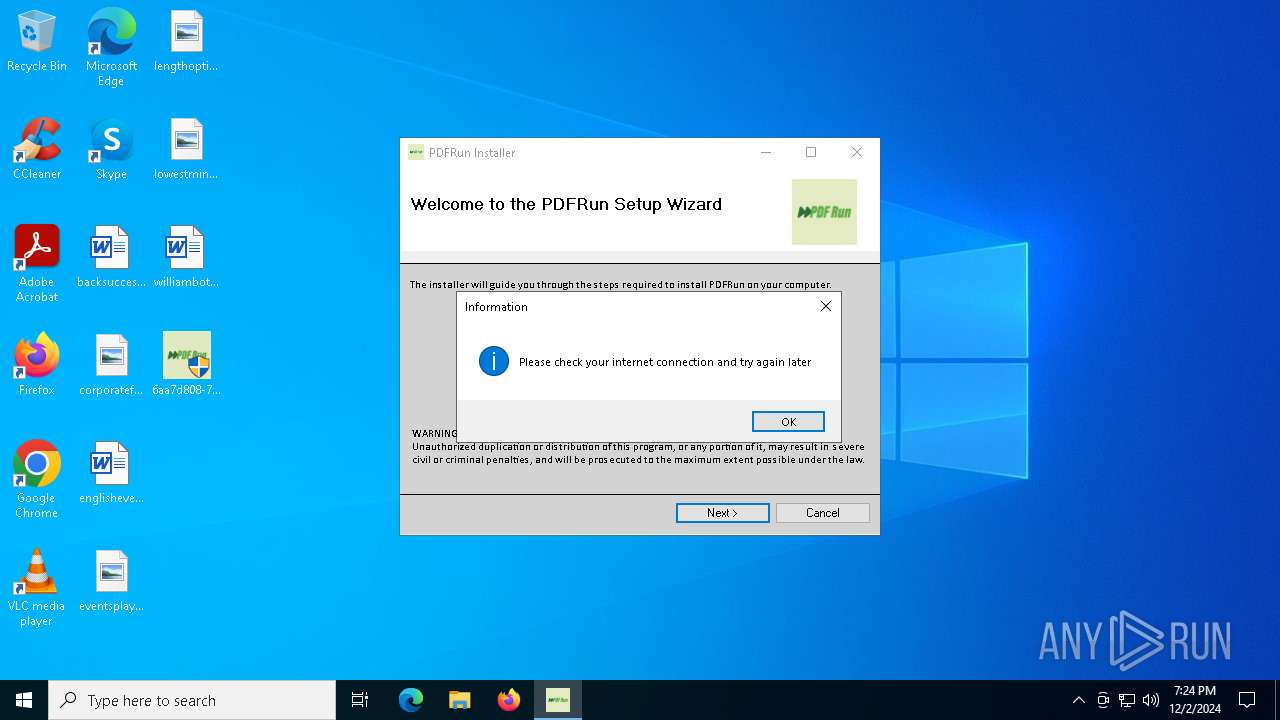Select the Skype desktop shortcut
This screenshot has height=720, width=1280.
[111, 150]
